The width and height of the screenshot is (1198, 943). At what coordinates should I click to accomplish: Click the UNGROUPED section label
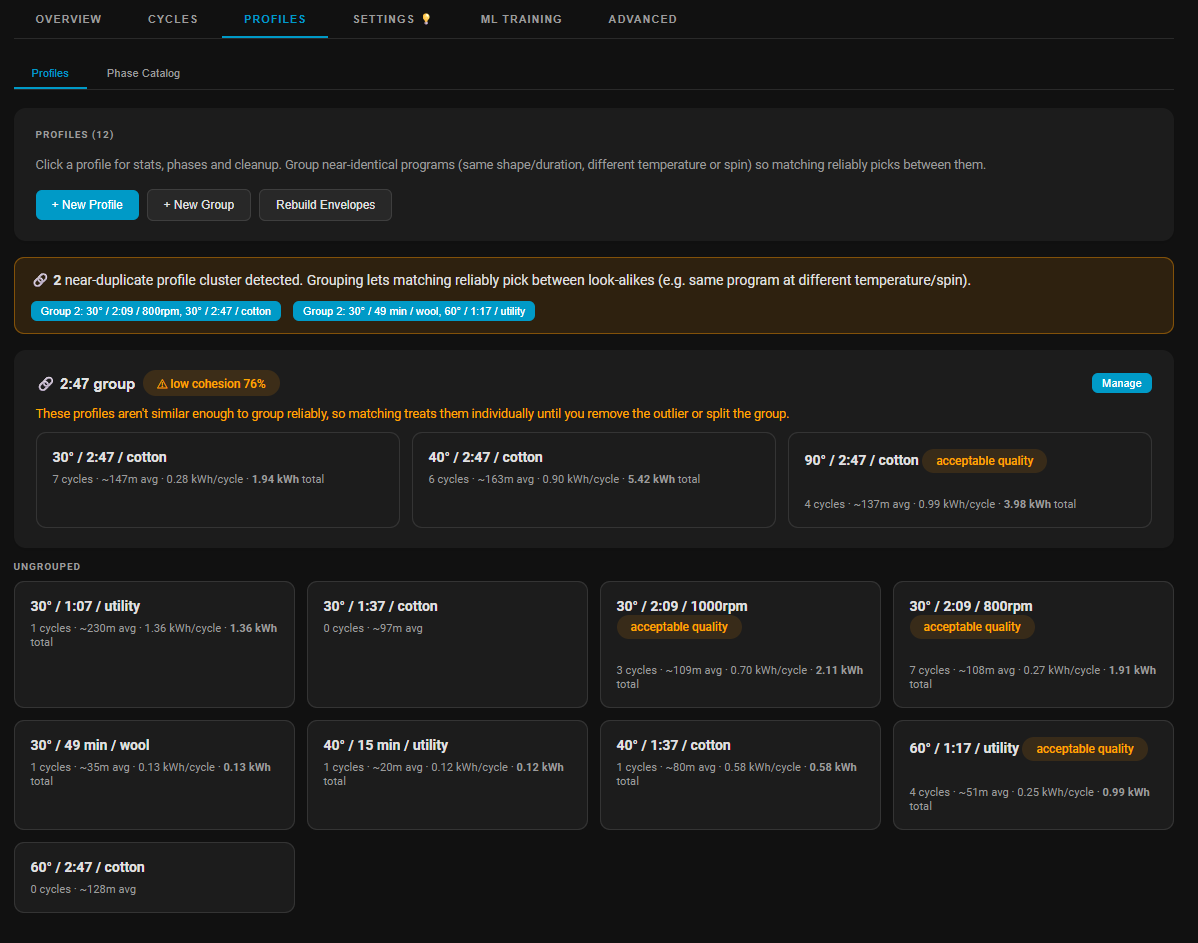click(47, 566)
